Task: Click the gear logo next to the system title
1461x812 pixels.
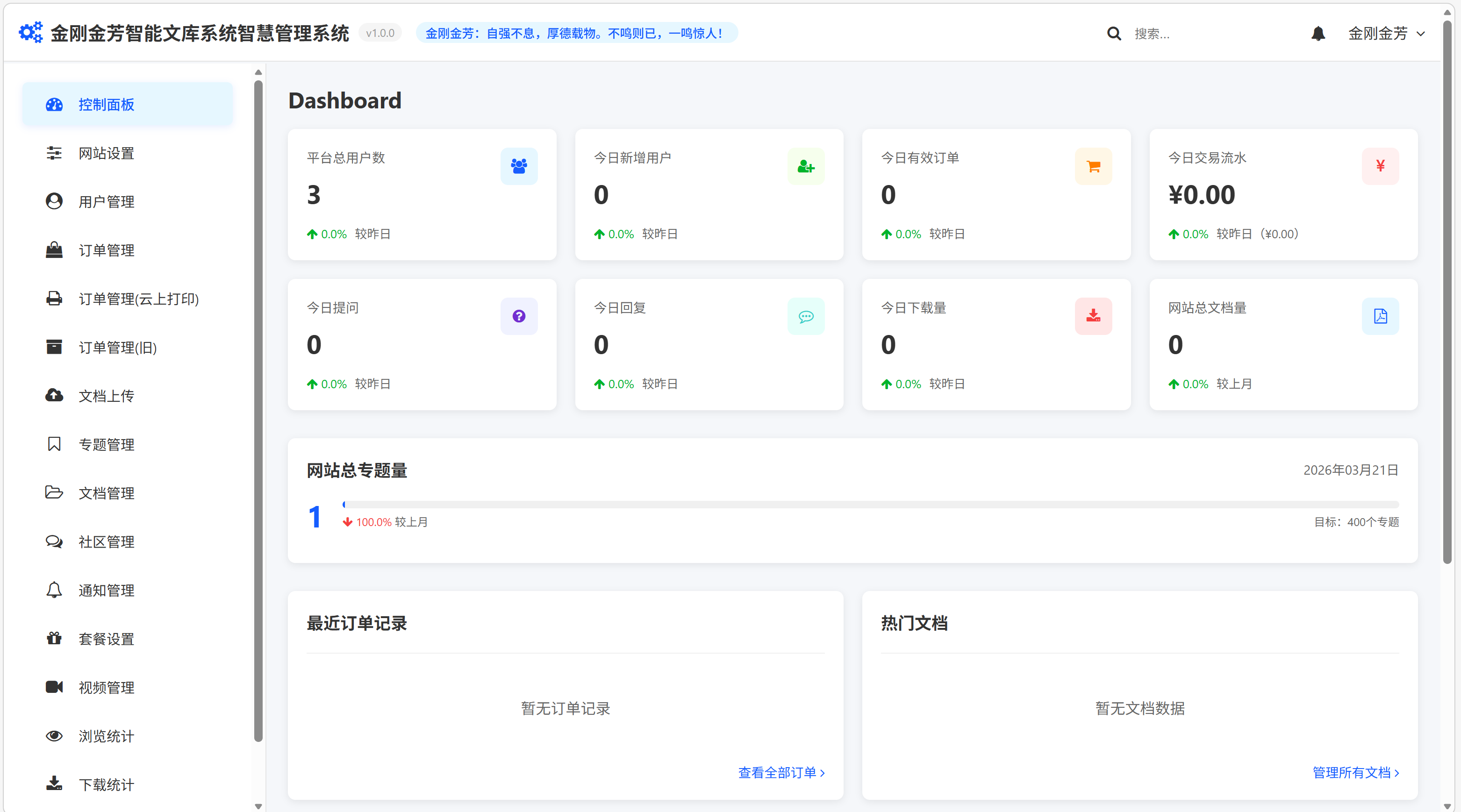Action: (x=31, y=32)
